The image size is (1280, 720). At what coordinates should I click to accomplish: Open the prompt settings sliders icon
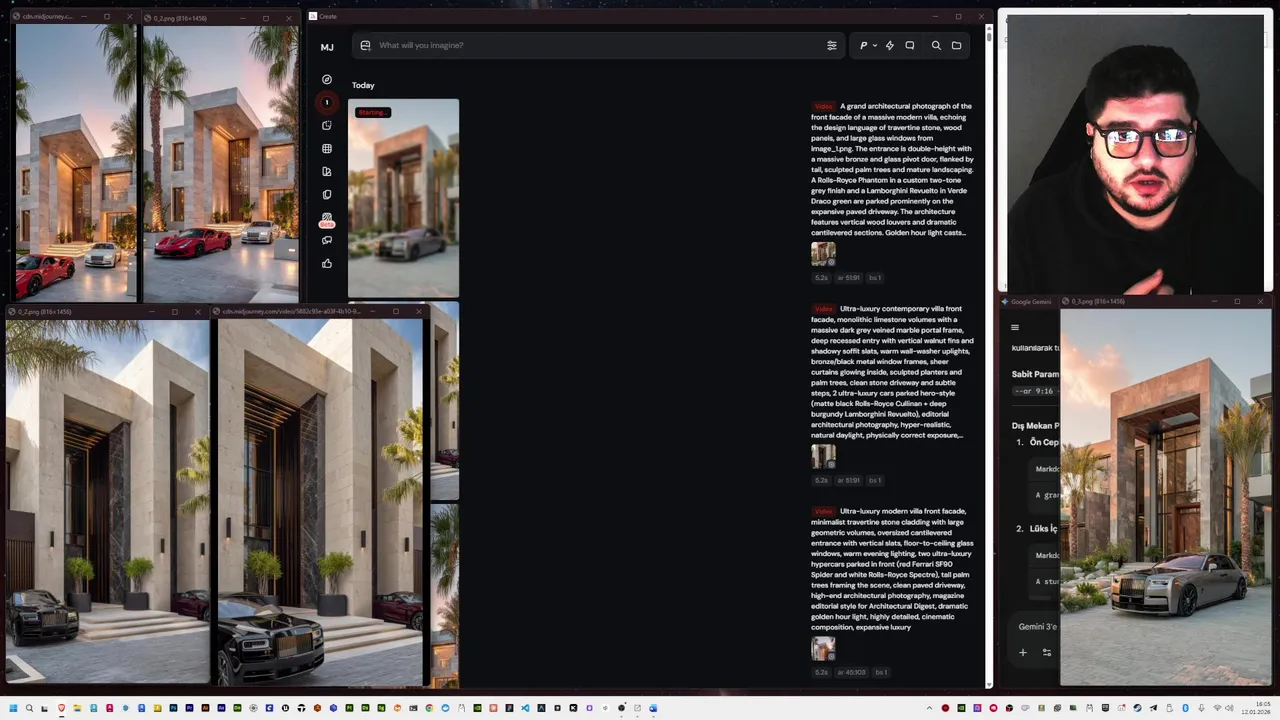831,45
